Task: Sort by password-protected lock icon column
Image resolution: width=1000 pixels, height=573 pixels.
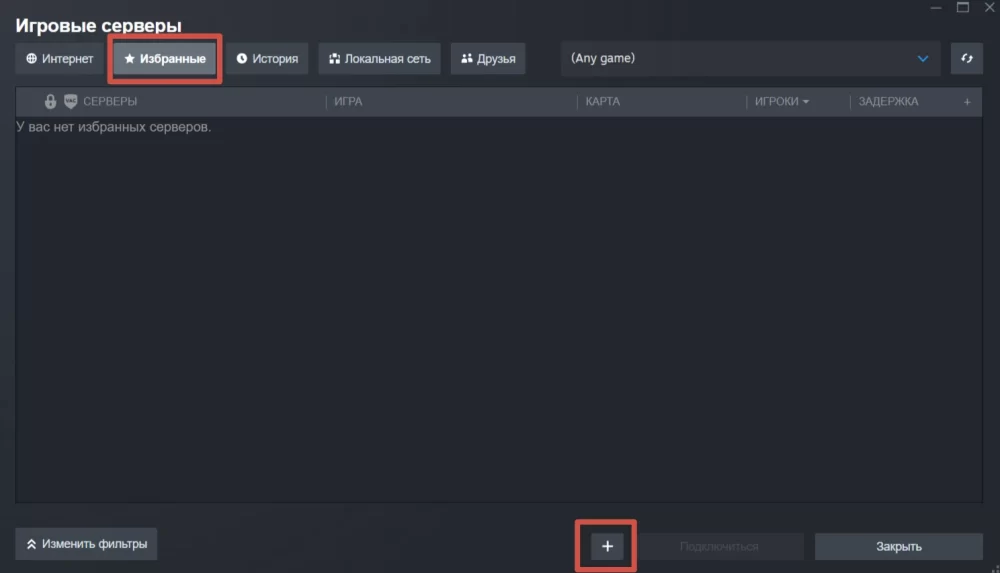Action: pyautogui.click(x=50, y=101)
